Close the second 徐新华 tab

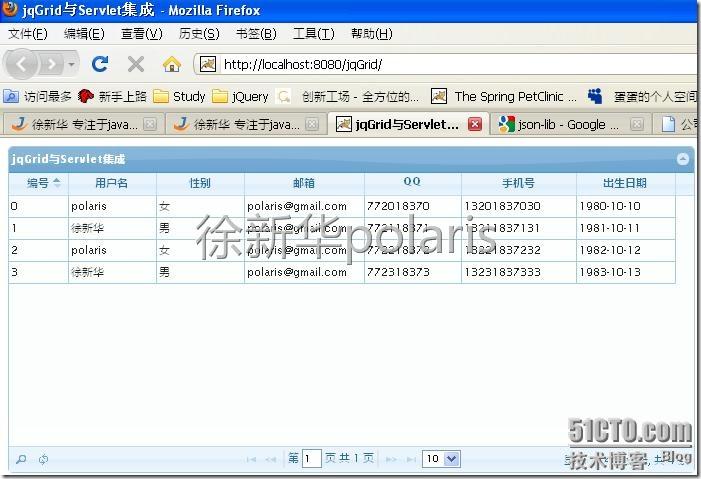pyautogui.click(x=312, y=124)
